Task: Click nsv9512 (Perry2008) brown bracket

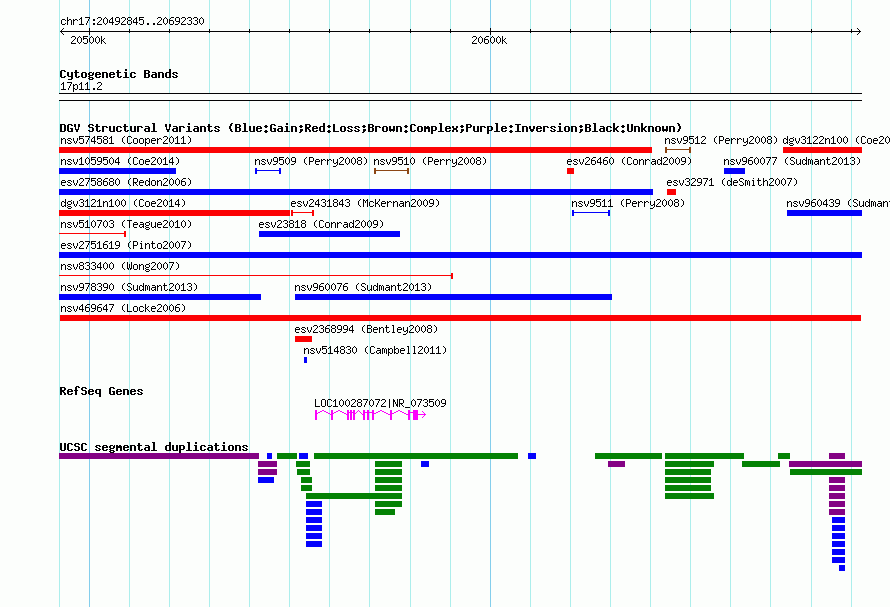Action: click(678, 150)
